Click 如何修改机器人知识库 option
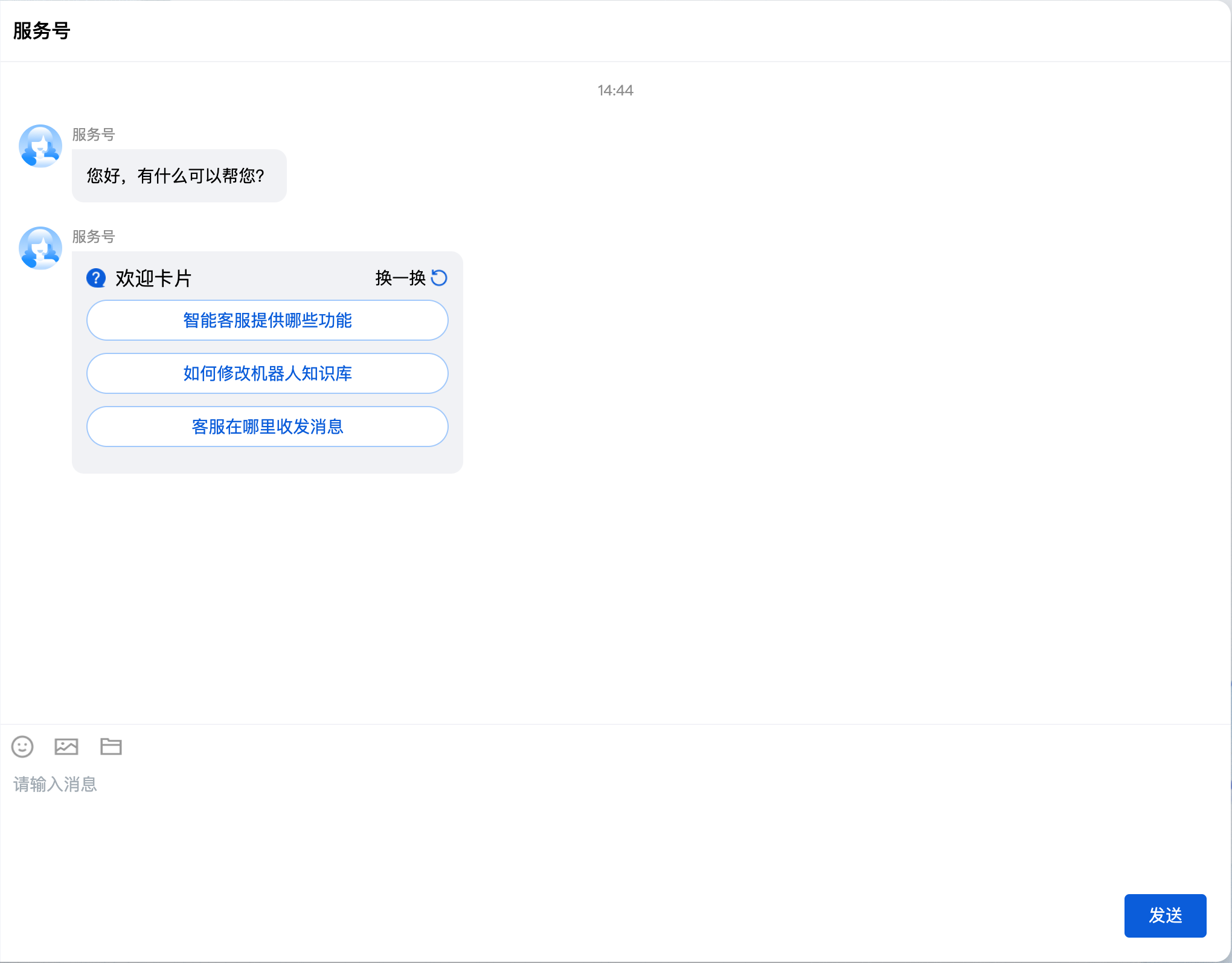 point(267,373)
